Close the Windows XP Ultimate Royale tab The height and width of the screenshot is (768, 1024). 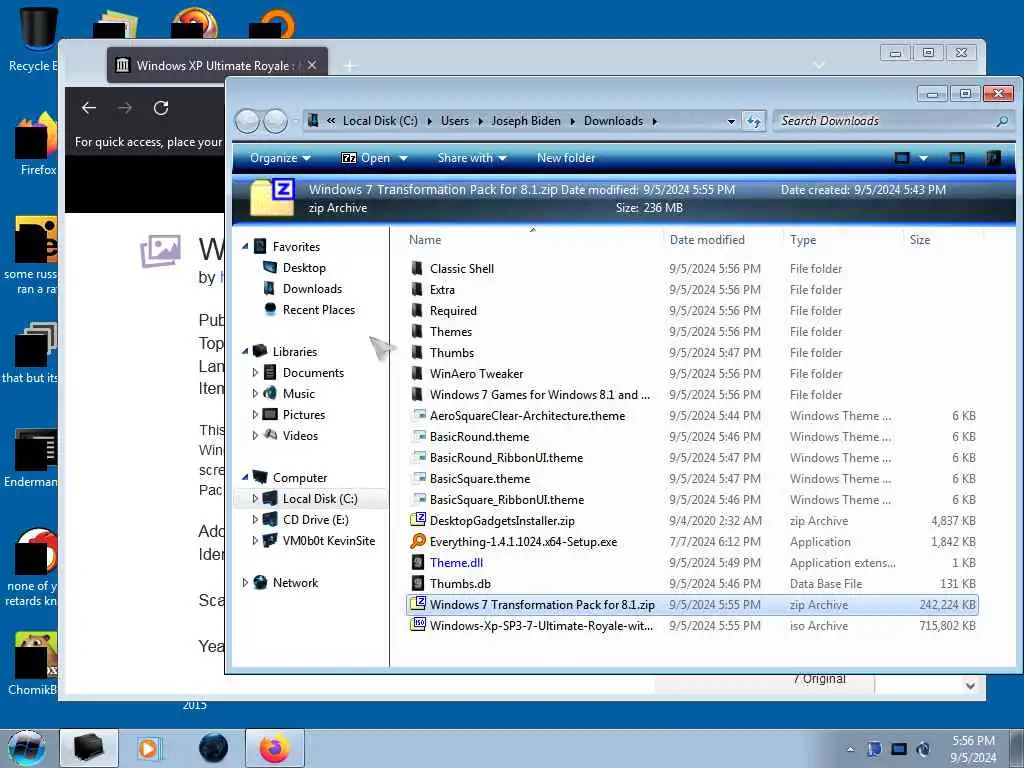tap(312, 65)
